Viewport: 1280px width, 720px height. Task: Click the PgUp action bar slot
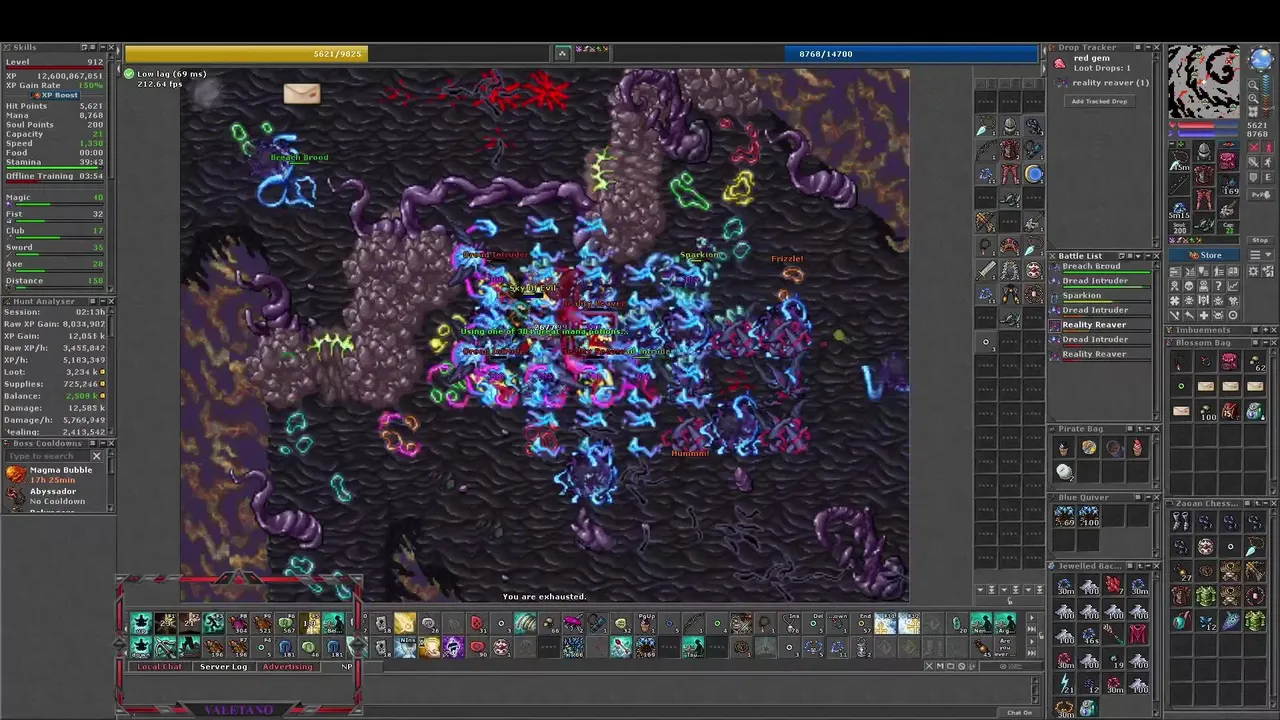click(x=646, y=622)
